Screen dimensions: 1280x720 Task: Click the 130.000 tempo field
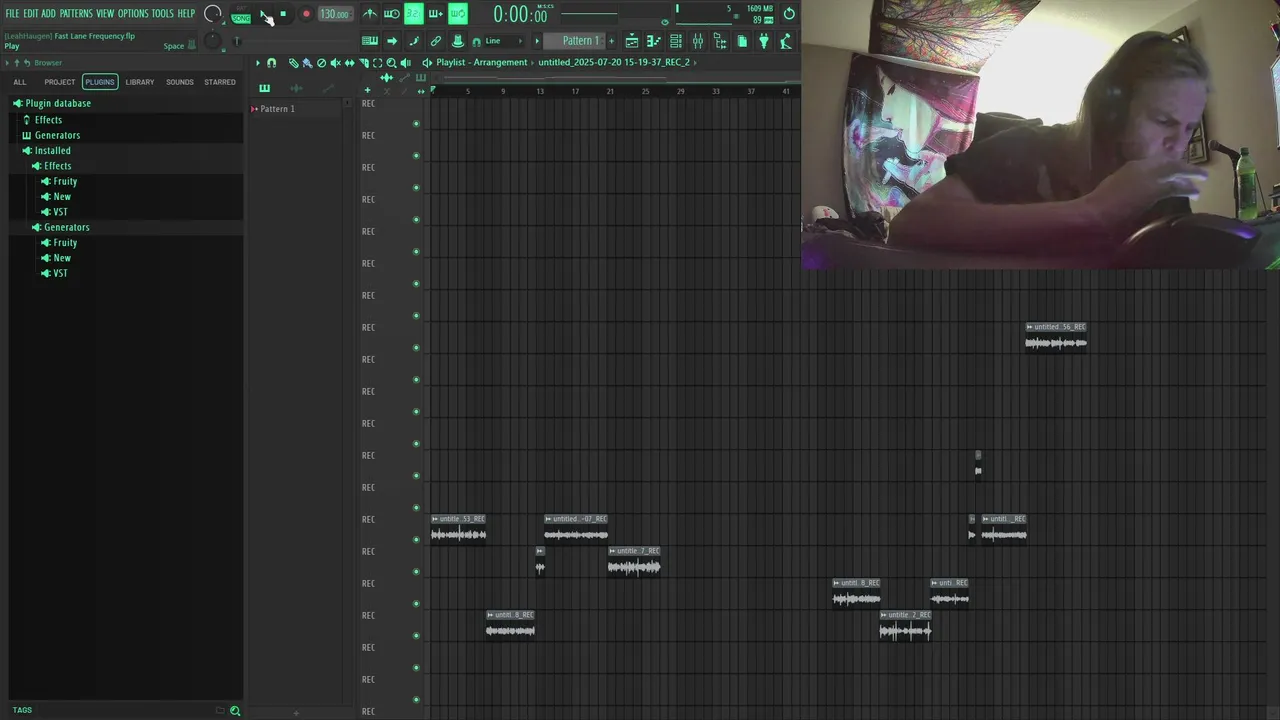pos(335,14)
